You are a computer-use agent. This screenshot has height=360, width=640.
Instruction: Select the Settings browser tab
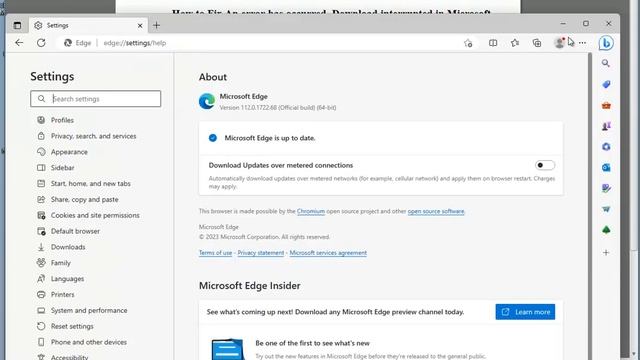pyautogui.click(x=89, y=25)
